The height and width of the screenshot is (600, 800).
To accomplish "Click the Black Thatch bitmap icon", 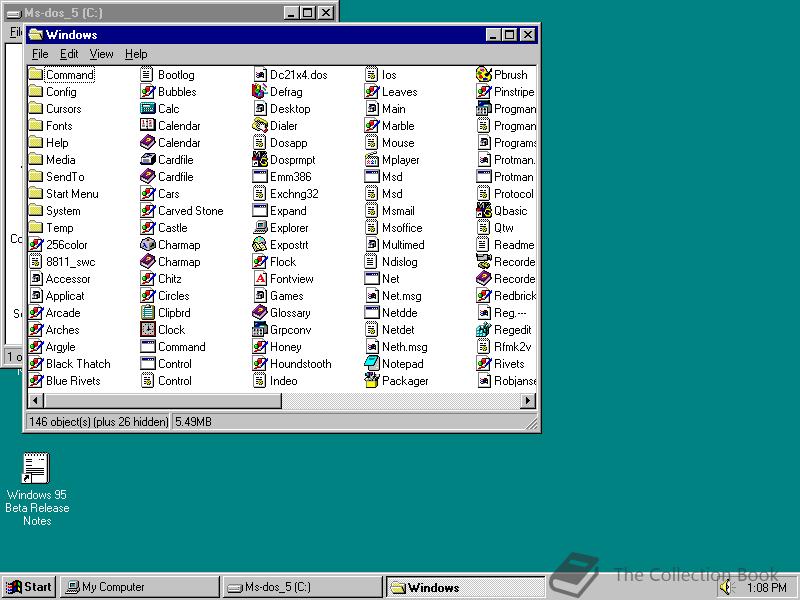I will 36,364.
